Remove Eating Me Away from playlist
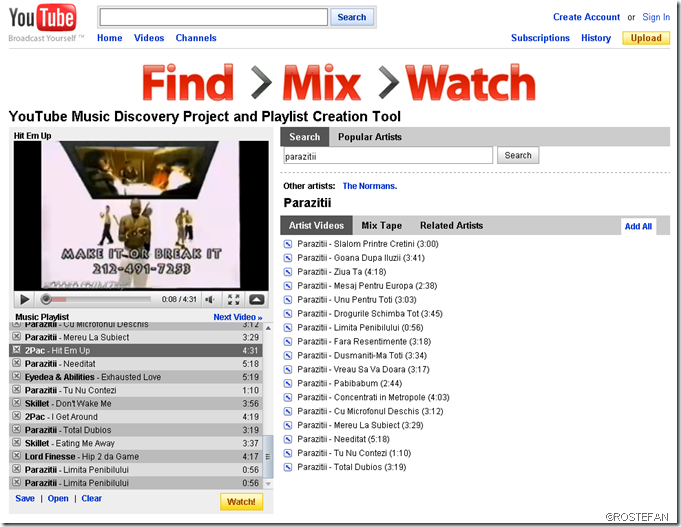This screenshot has width=681, height=527. click(17, 442)
